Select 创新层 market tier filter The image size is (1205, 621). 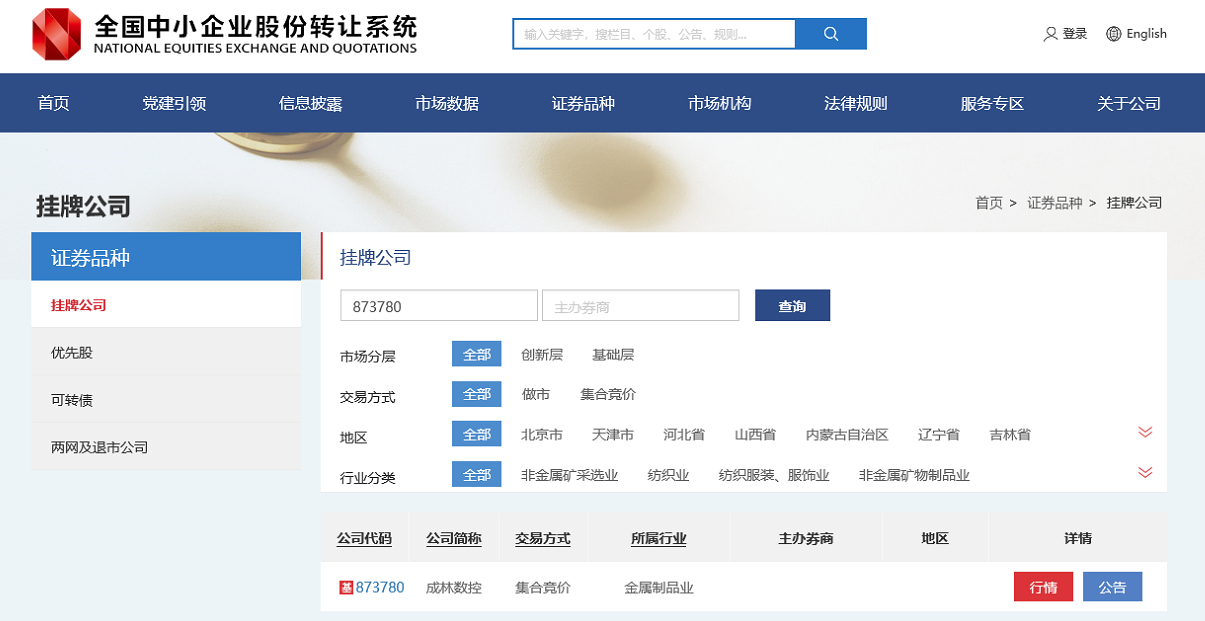[542, 355]
